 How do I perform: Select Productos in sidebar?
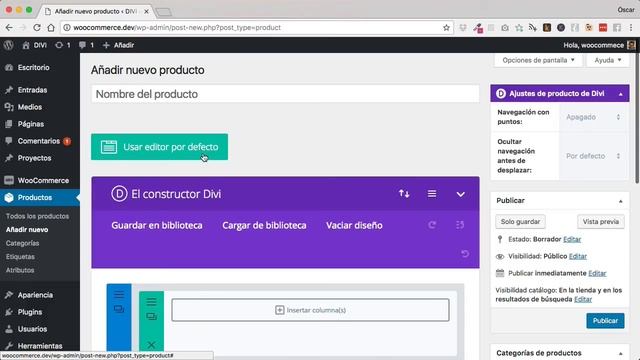pyautogui.click(x=35, y=198)
